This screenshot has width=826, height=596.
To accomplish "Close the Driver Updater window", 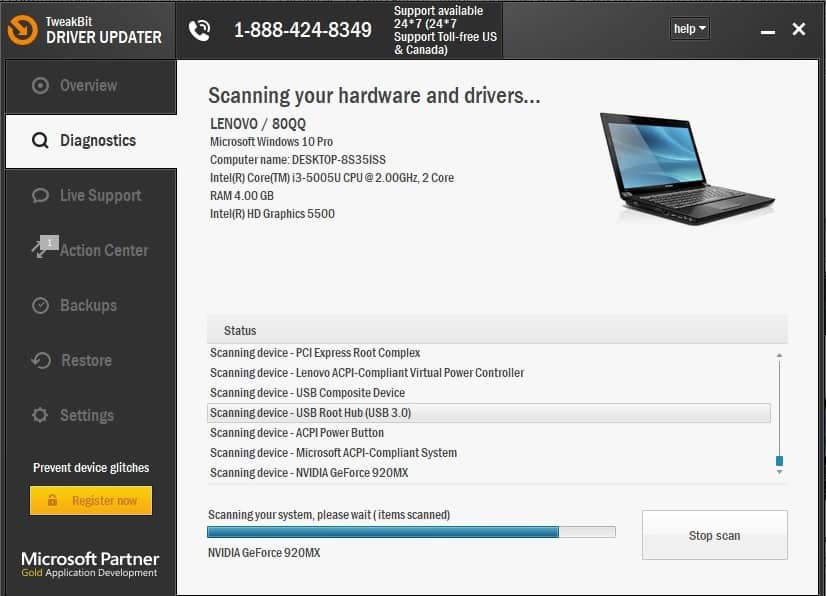I will [x=799, y=29].
